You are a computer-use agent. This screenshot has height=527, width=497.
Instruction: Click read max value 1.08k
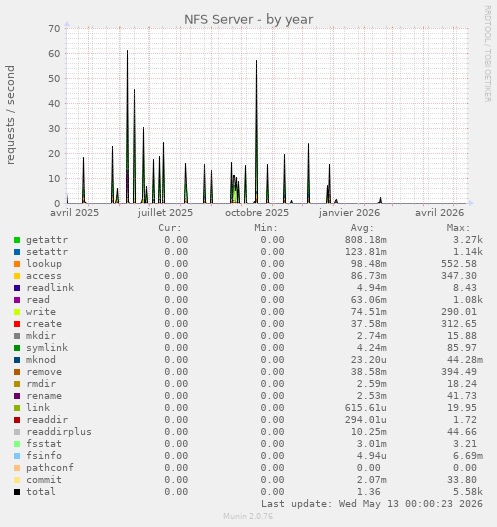pyautogui.click(x=468, y=300)
